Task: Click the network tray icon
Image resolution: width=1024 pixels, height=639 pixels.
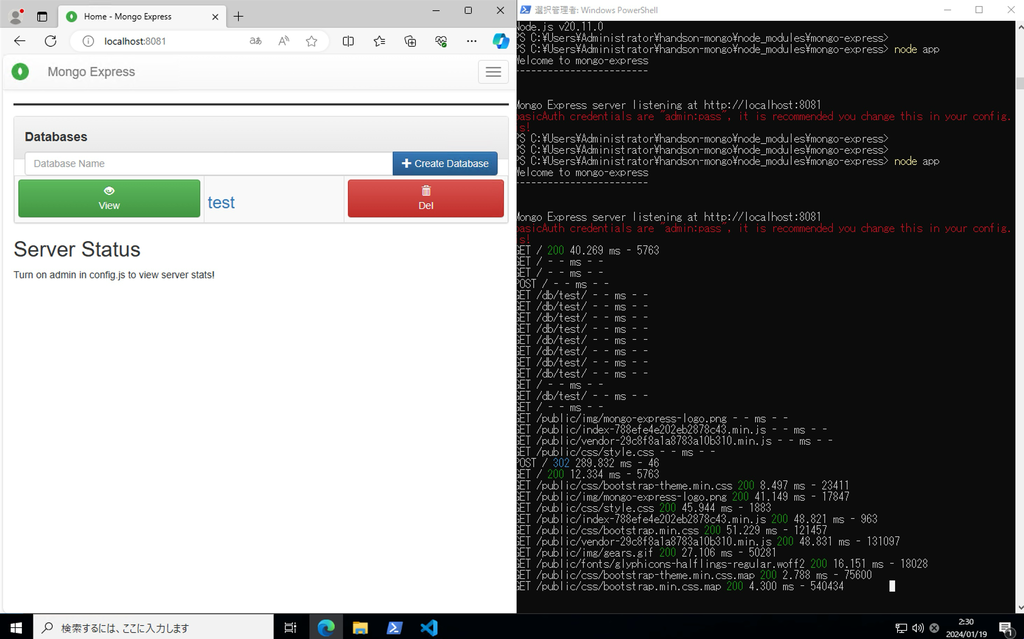Action: click(x=901, y=628)
